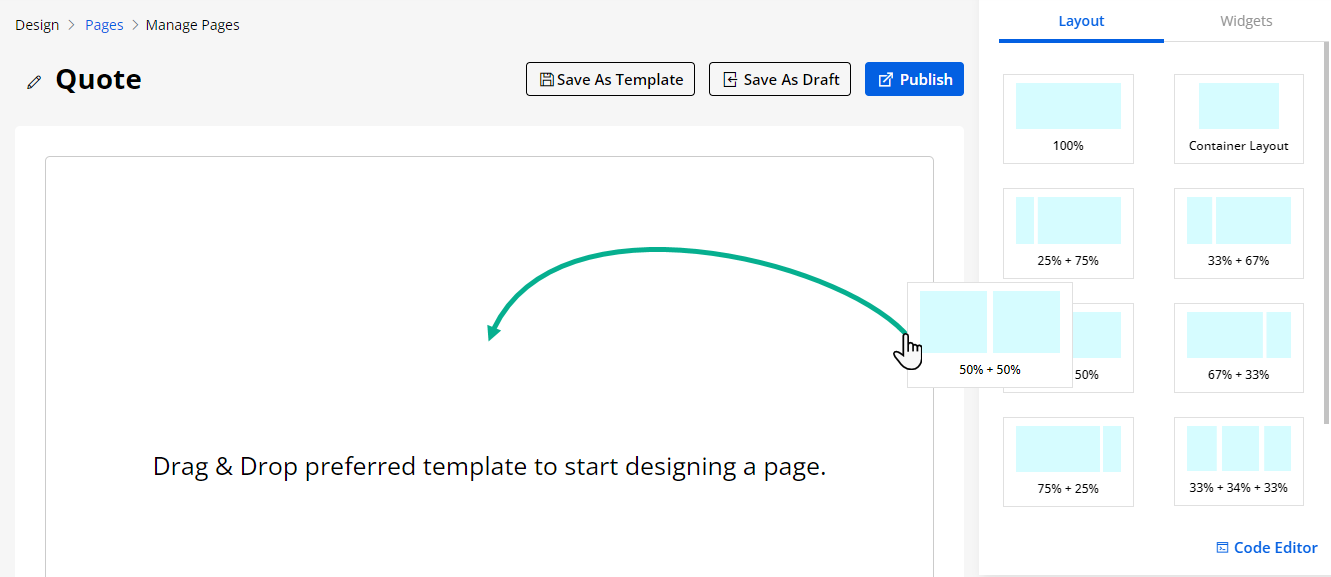Click the layout panel scrollbar

click(x=1327, y=230)
